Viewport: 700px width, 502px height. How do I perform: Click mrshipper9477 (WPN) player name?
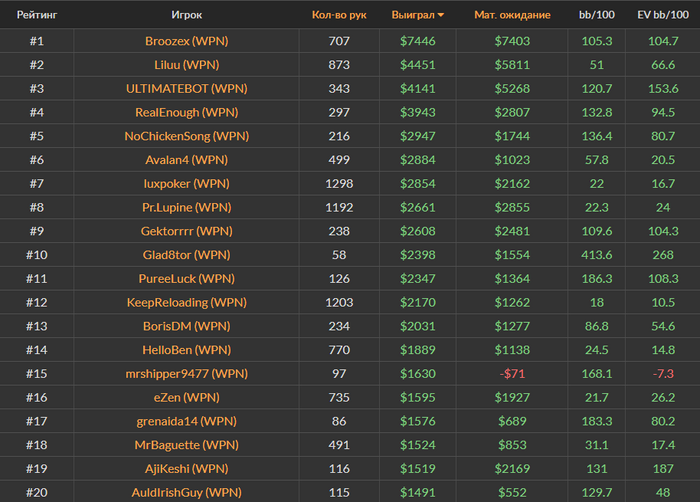tap(187, 373)
